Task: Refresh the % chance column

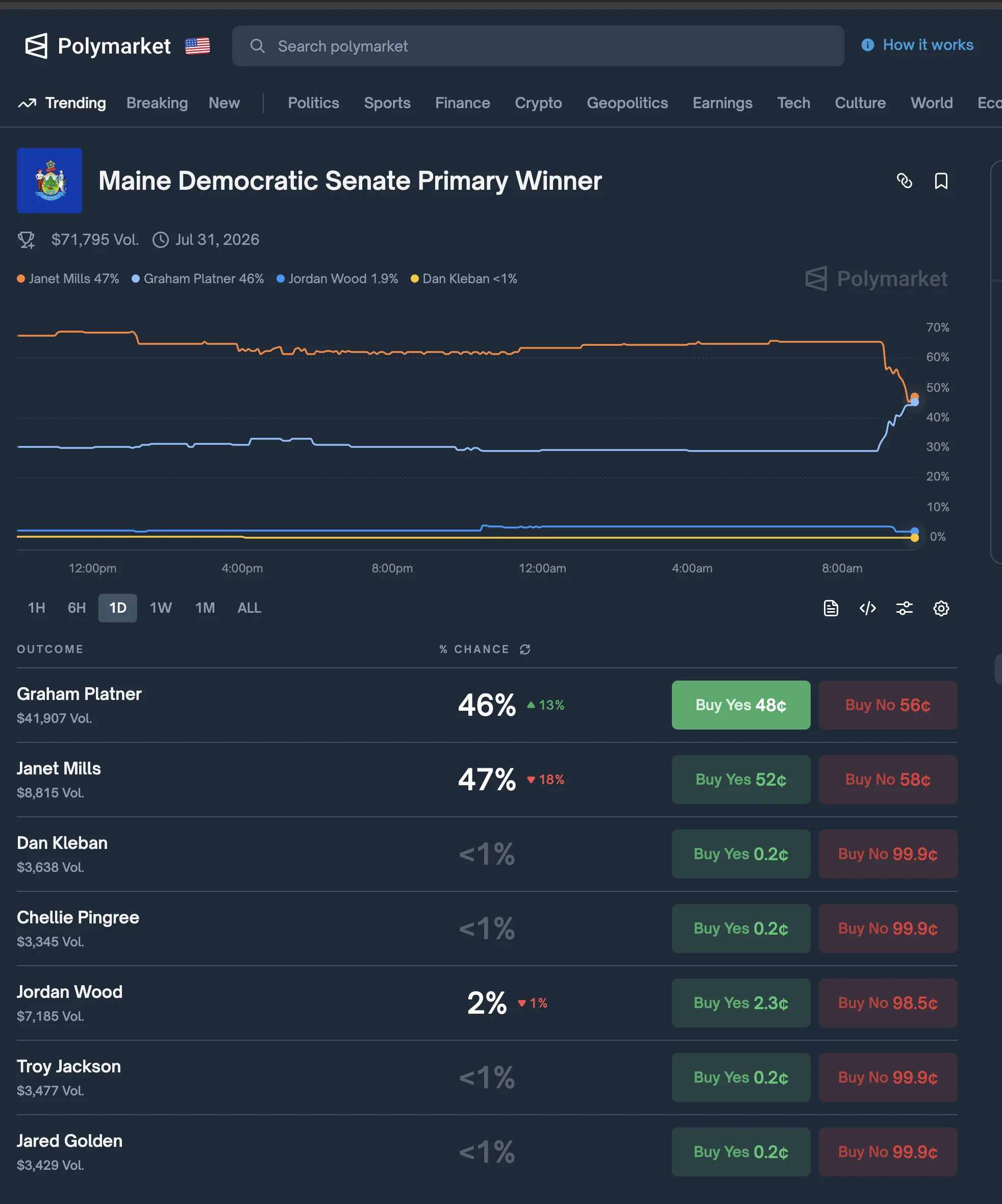Action: click(525, 649)
